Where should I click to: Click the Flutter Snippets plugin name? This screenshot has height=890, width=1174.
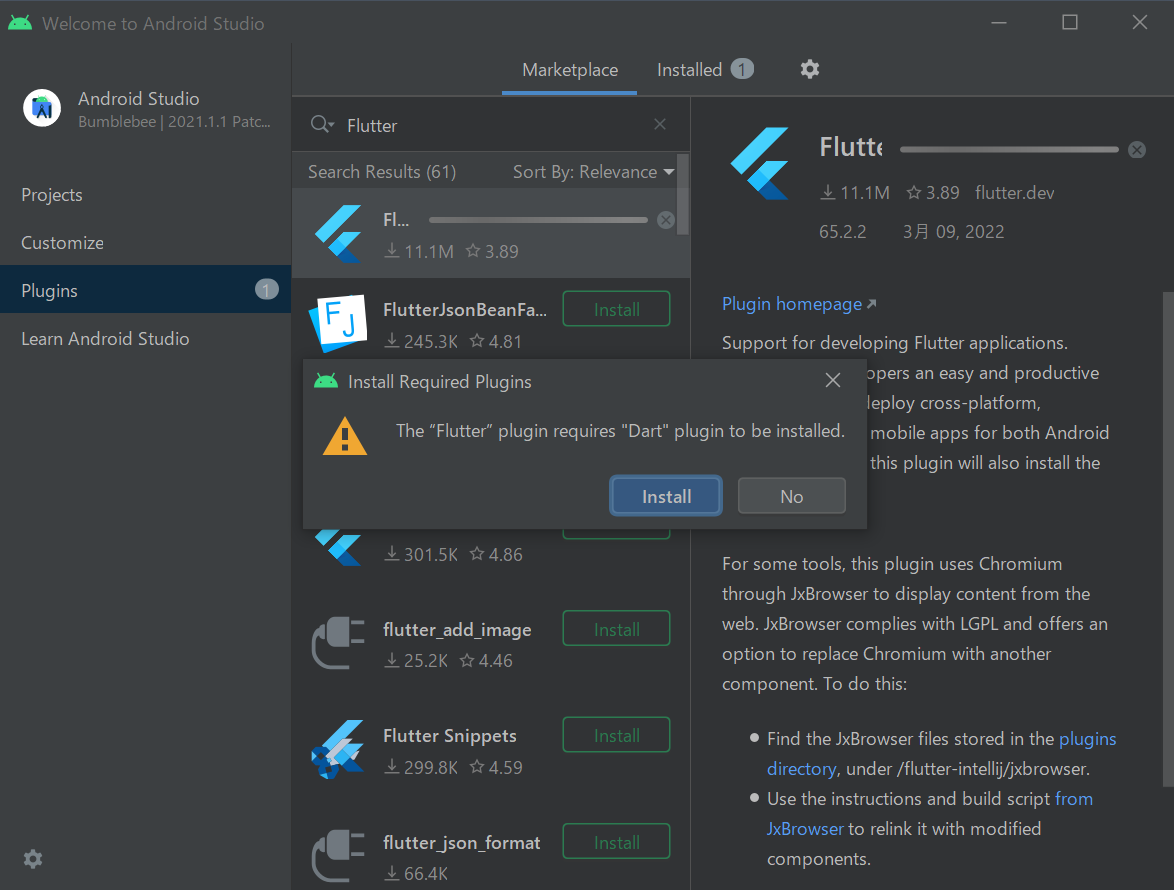click(449, 736)
